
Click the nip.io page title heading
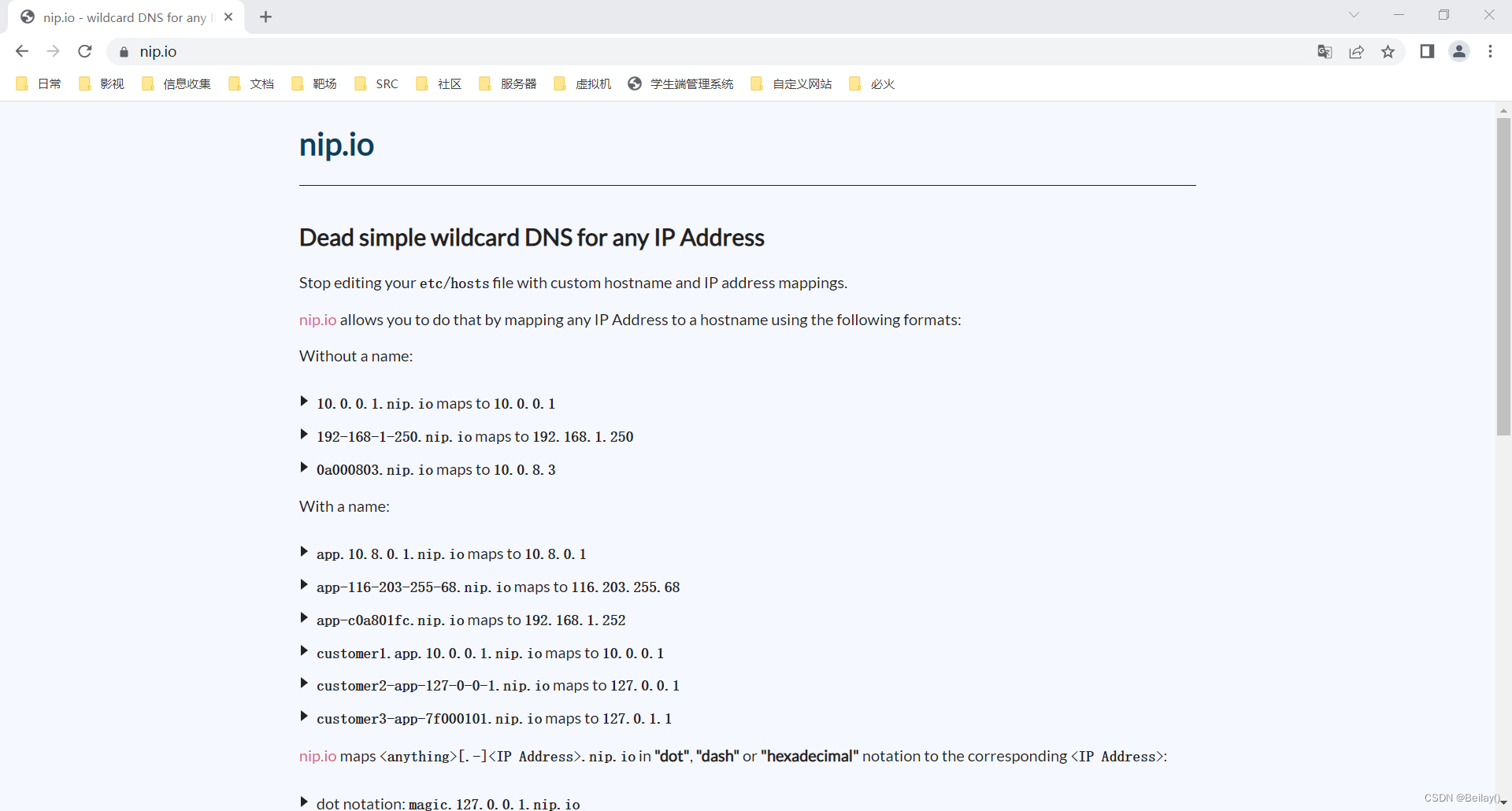[336, 145]
